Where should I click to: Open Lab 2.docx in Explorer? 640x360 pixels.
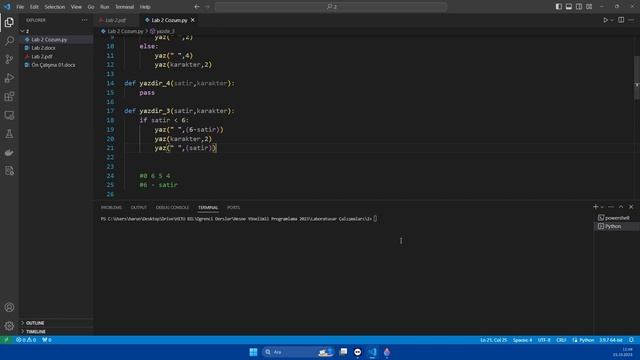click(x=56, y=48)
